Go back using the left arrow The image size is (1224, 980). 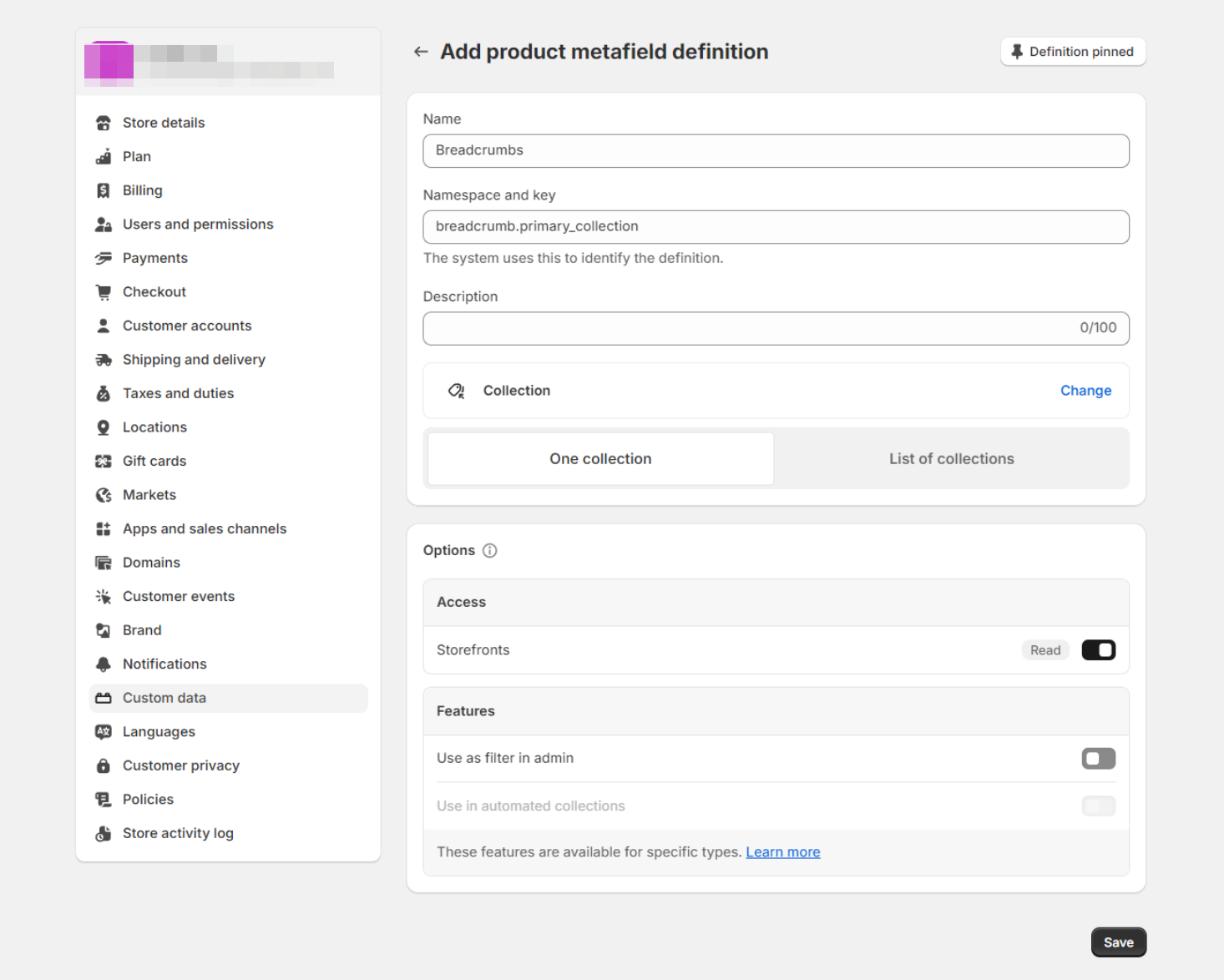point(421,52)
